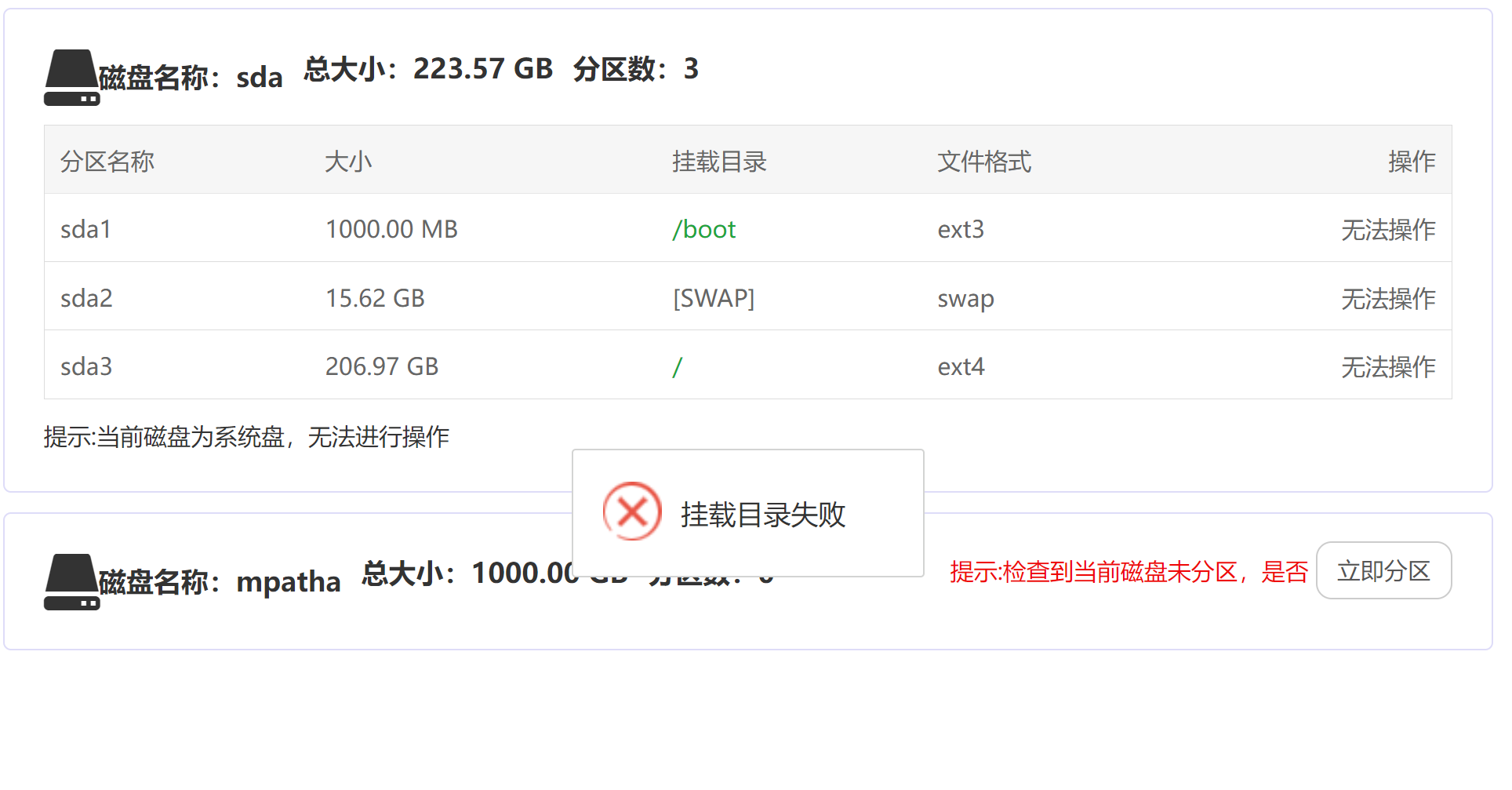Screen dimensions: 1512x790
Task: Click the system disk warning hint text
Action: click(x=246, y=437)
